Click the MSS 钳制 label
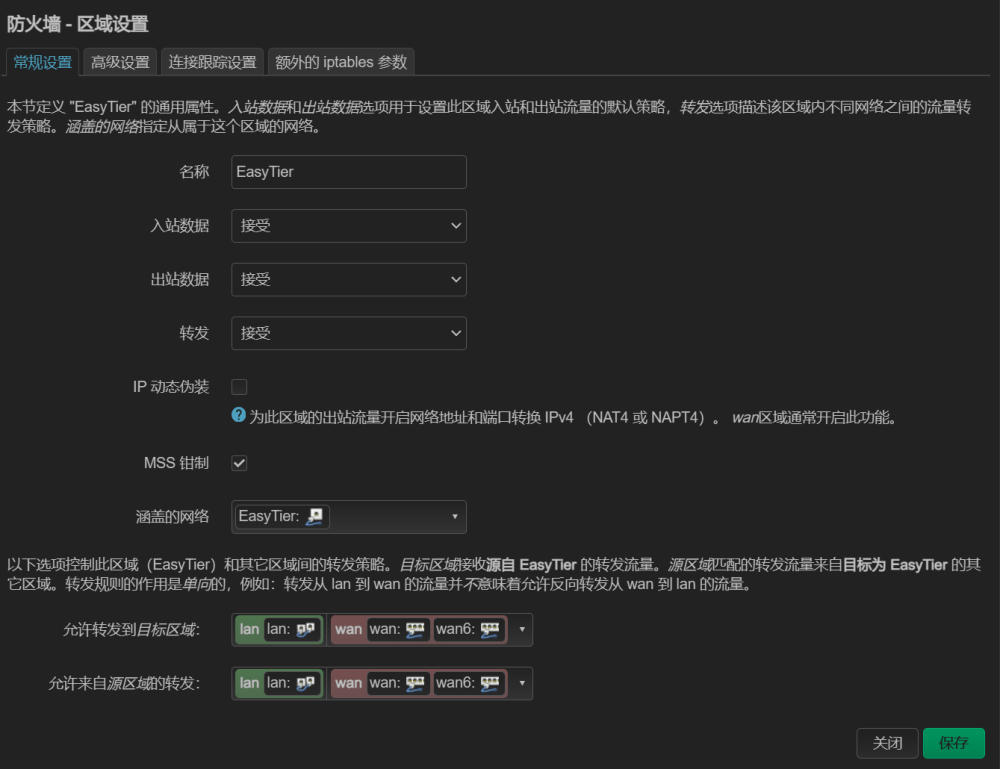The width and height of the screenshot is (1000, 769). pyautogui.click(x=176, y=464)
